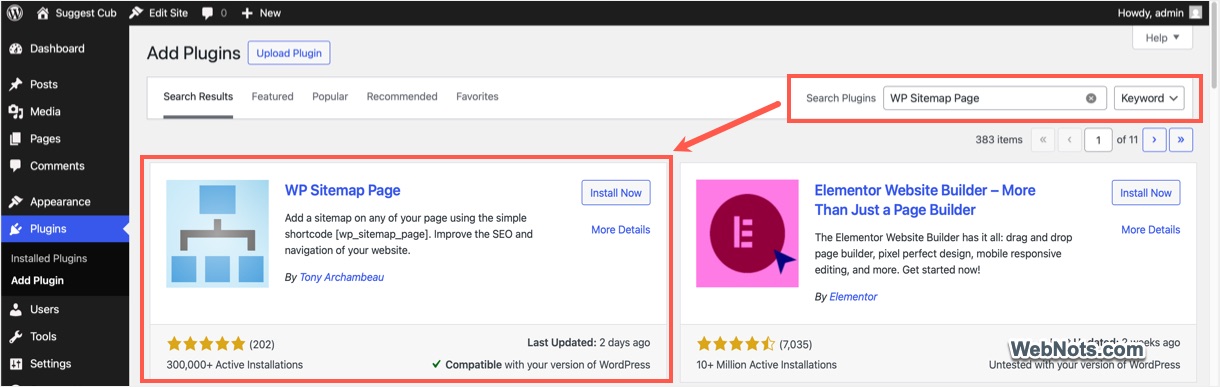Expand the Help panel
This screenshot has width=1220, height=387.
[x=1162, y=38]
